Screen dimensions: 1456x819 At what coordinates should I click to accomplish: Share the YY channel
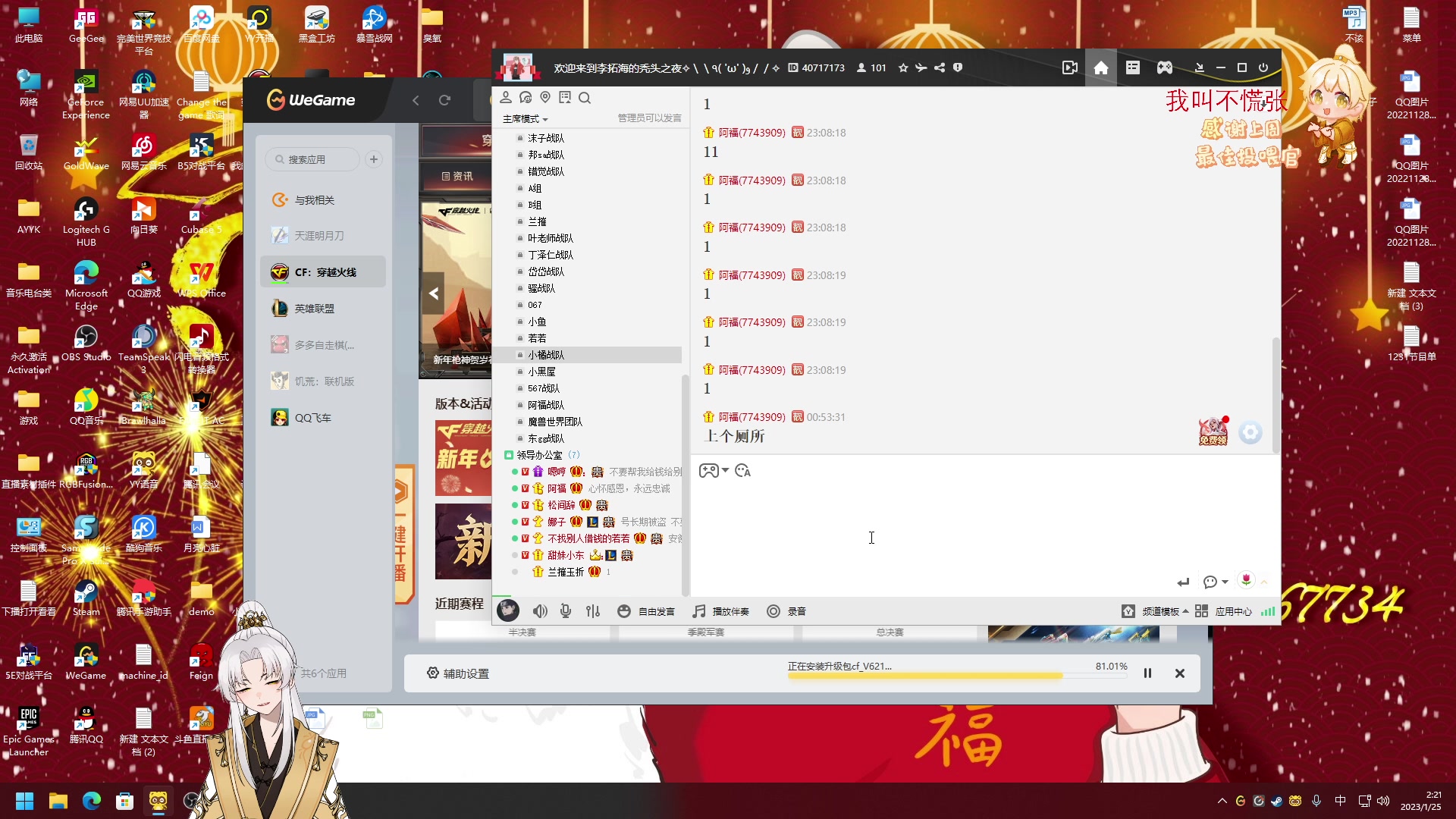[x=940, y=67]
